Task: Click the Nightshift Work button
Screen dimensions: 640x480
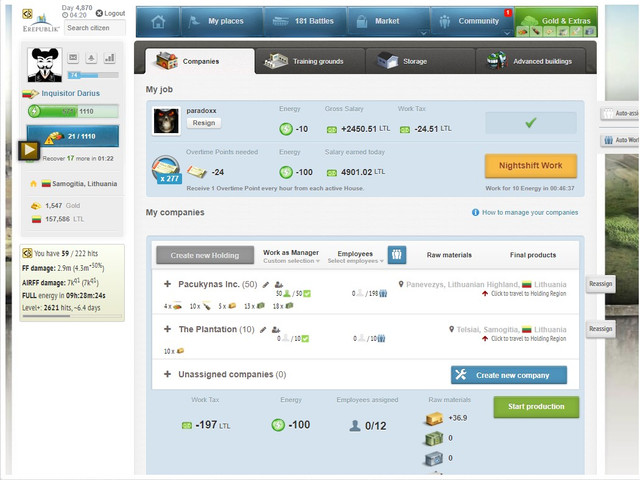Action: click(x=531, y=166)
